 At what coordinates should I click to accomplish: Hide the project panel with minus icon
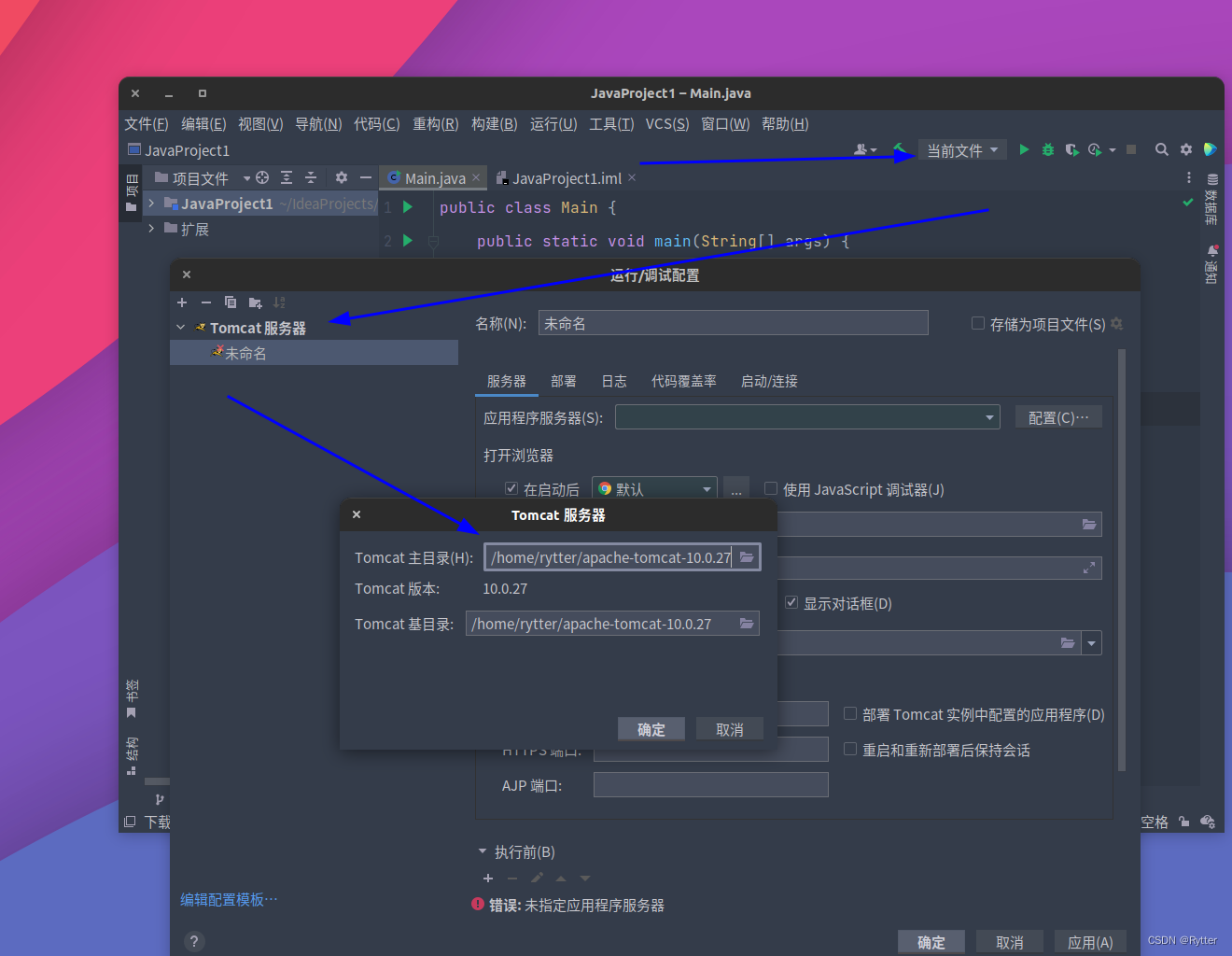(x=366, y=177)
